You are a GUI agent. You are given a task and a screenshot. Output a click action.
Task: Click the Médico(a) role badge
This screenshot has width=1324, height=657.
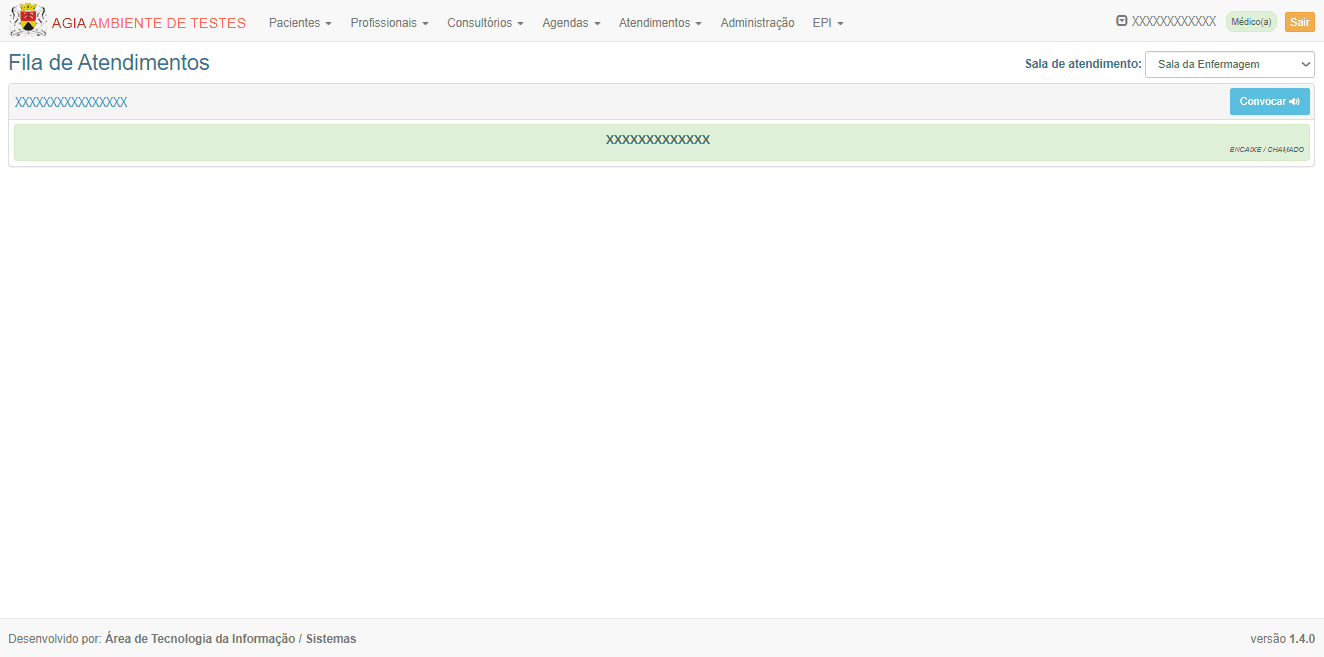click(1251, 22)
